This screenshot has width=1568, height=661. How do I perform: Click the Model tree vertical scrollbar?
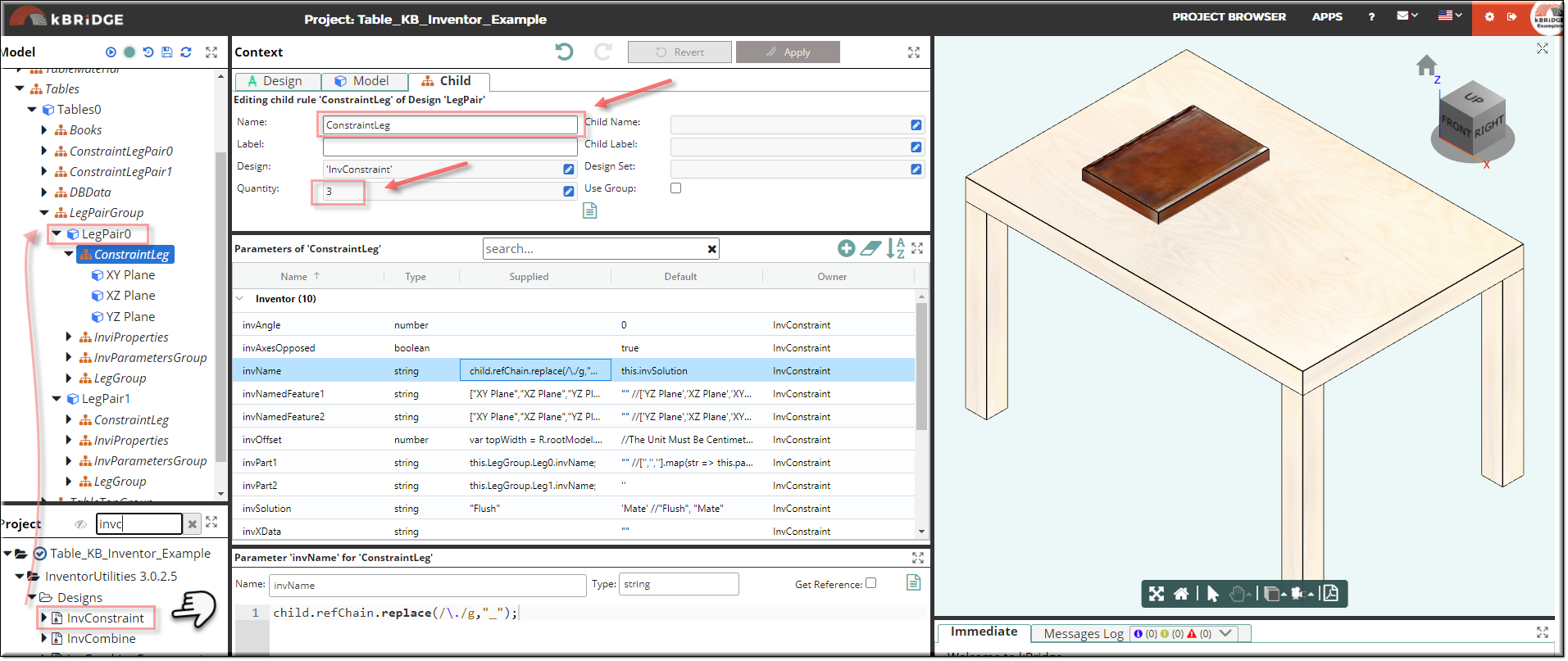[x=220, y=307]
